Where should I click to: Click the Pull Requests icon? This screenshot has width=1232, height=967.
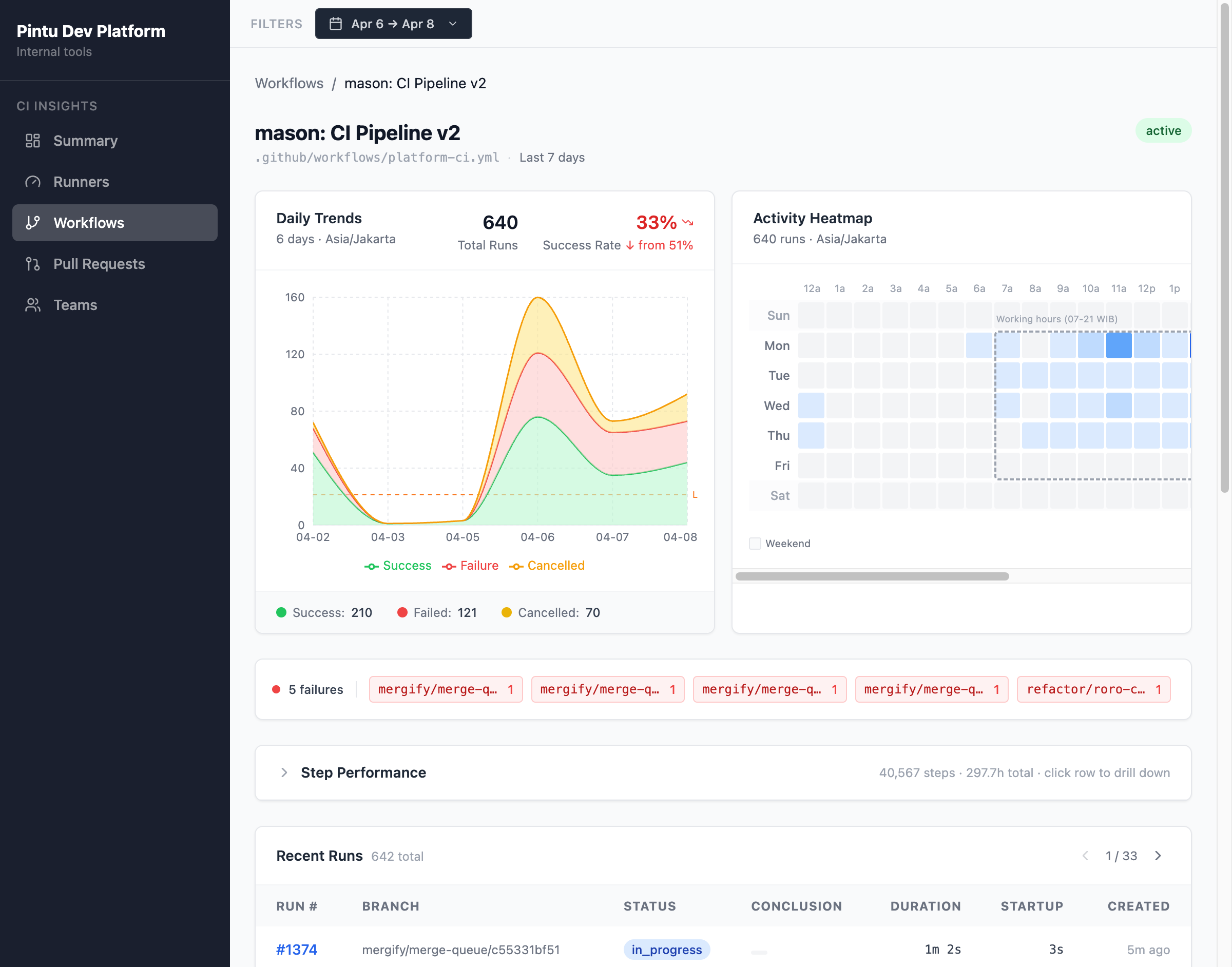pyautogui.click(x=33, y=264)
